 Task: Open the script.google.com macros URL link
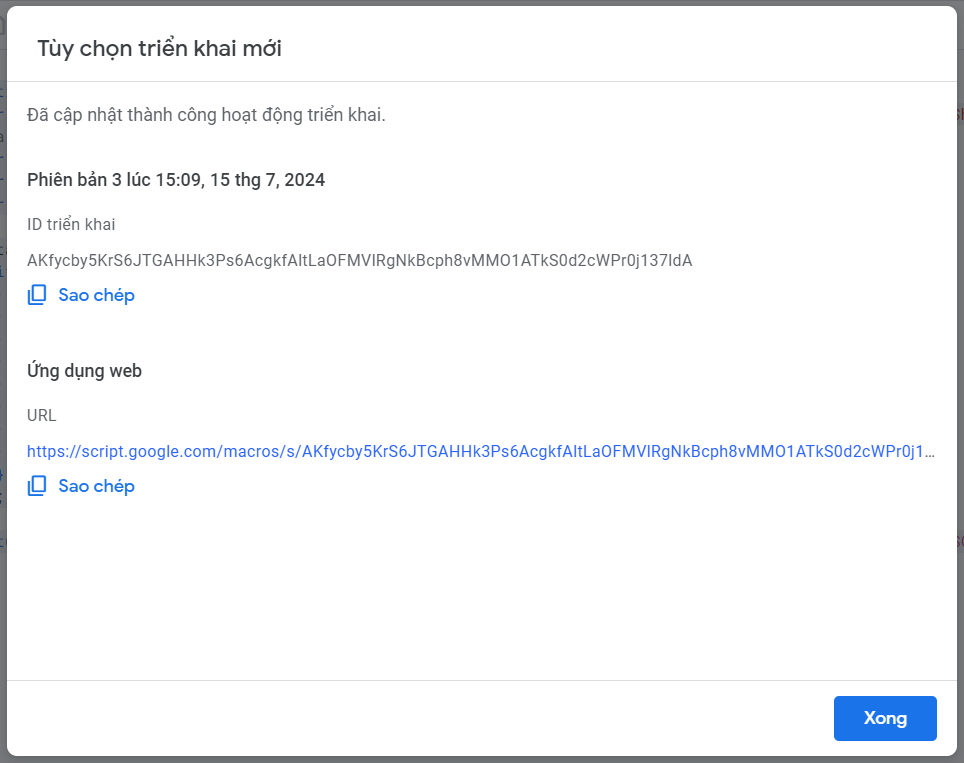pyautogui.click(x=481, y=451)
